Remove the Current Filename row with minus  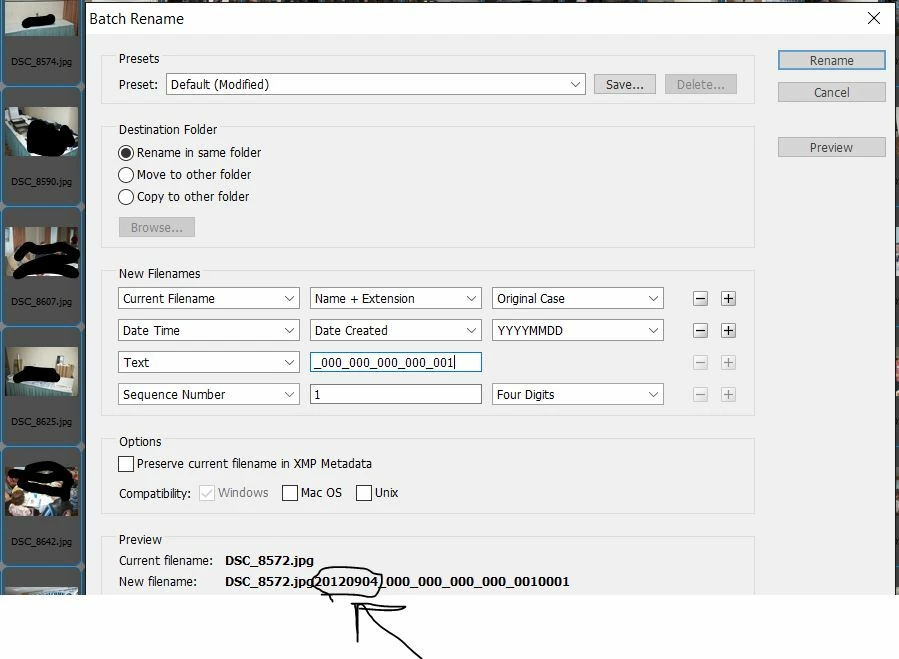(x=700, y=298)
